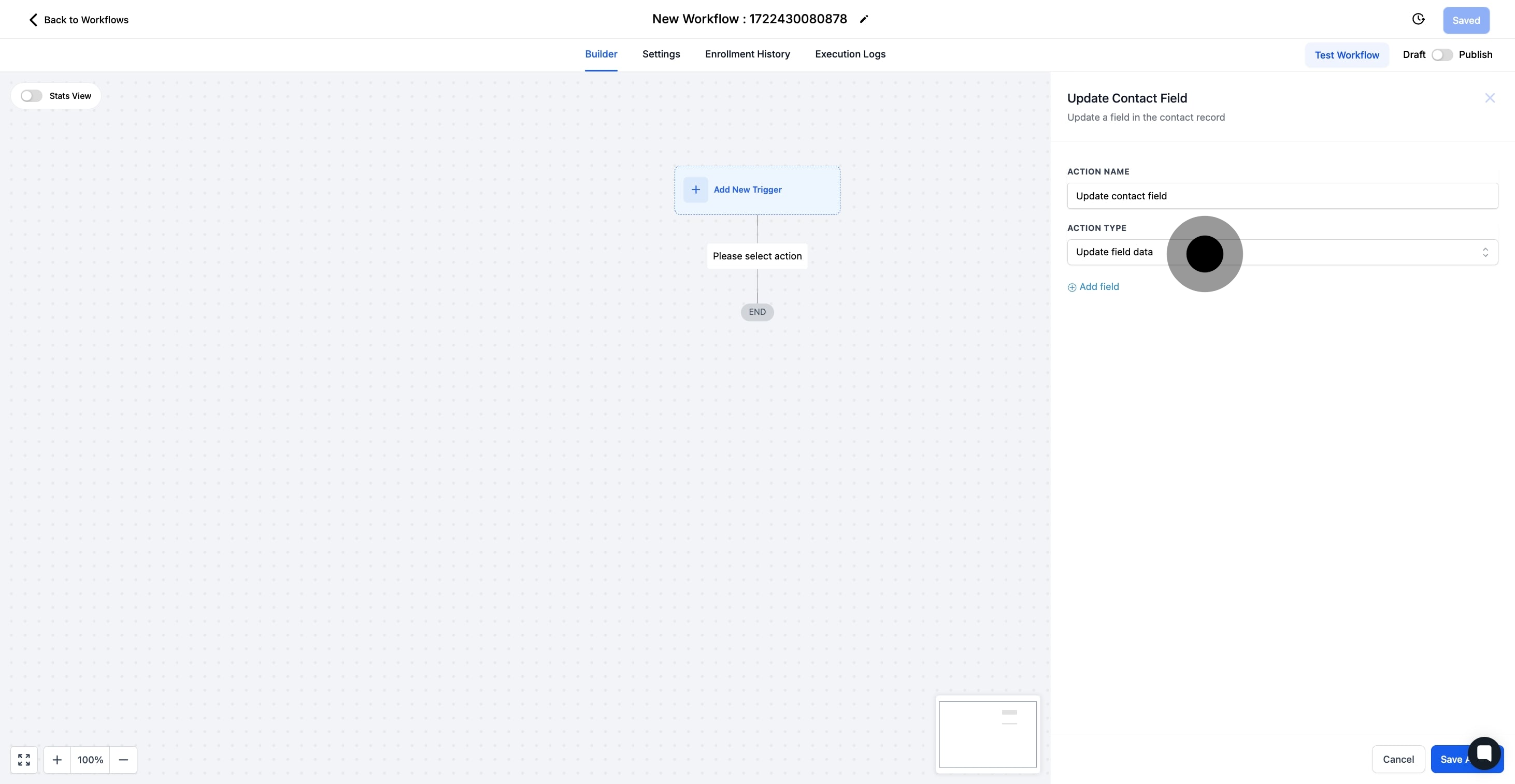Viewport: 1515px width, 784px height.
Task: Switch workflow from Draft to Publish
Action: coord(1442,54)
